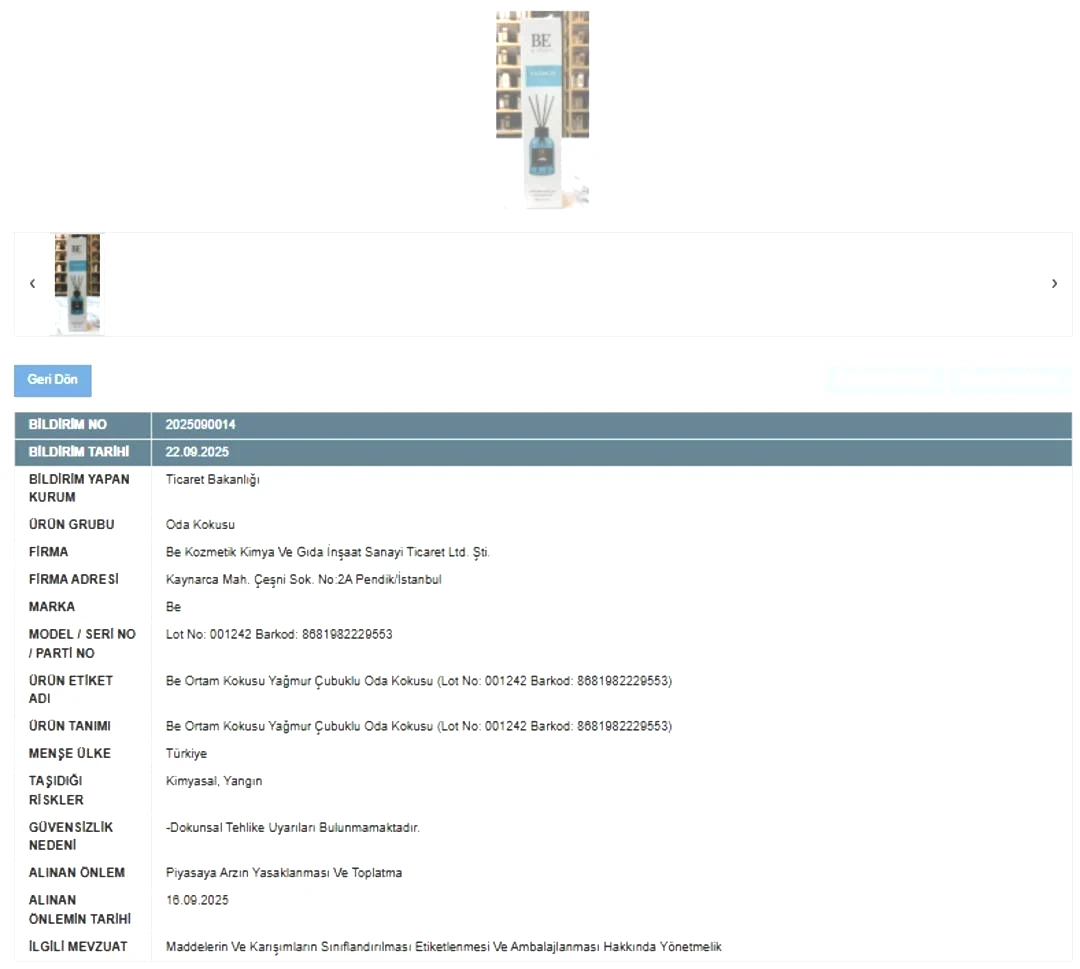The height and width of the screenshot is (969, 1080).
Task: Select the Kaynarca Mah. company address
Action: (x=304, y=580)
